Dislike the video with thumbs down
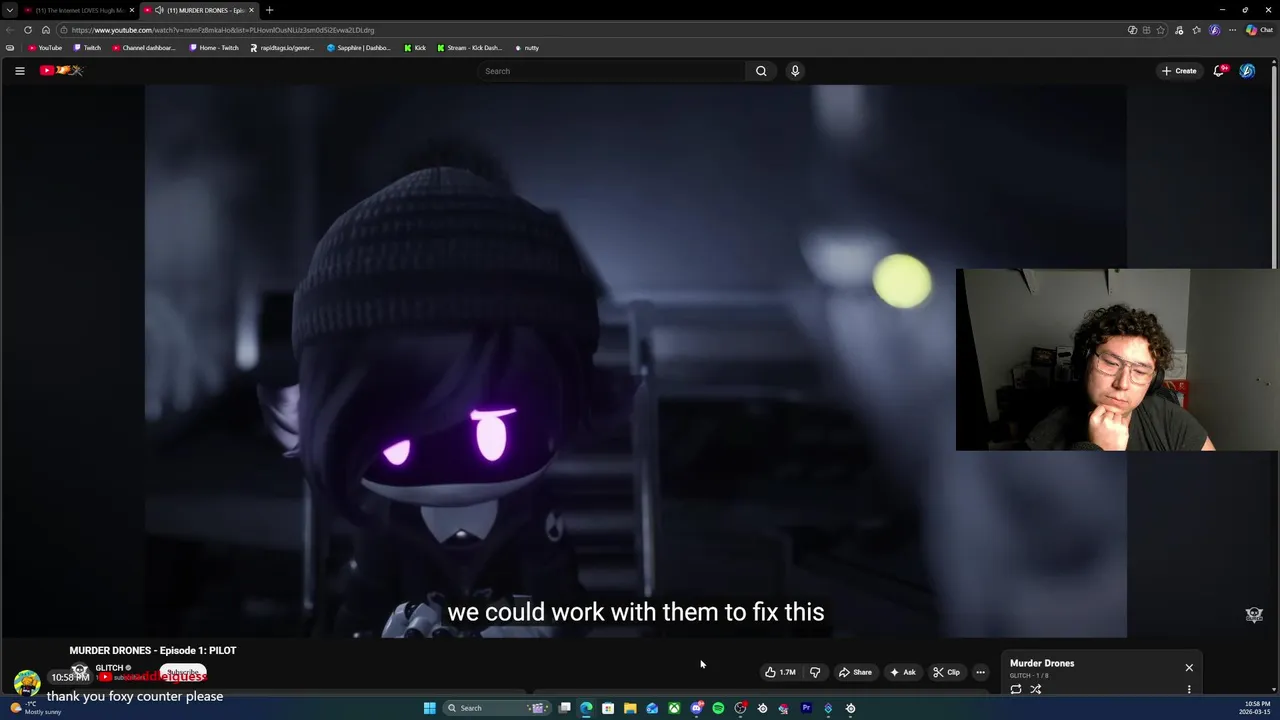 (x=815, y=672)
